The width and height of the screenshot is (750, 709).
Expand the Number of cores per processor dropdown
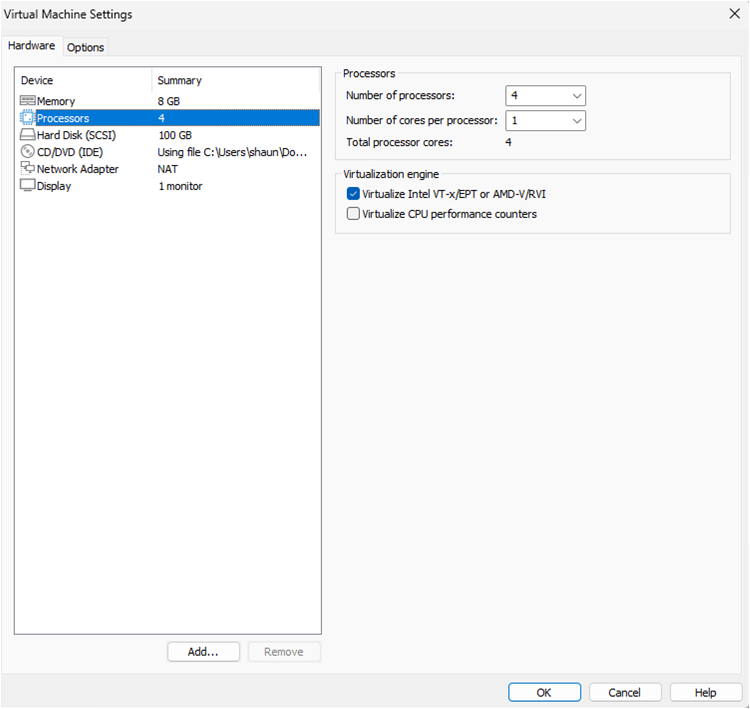[x=545, y=121]
